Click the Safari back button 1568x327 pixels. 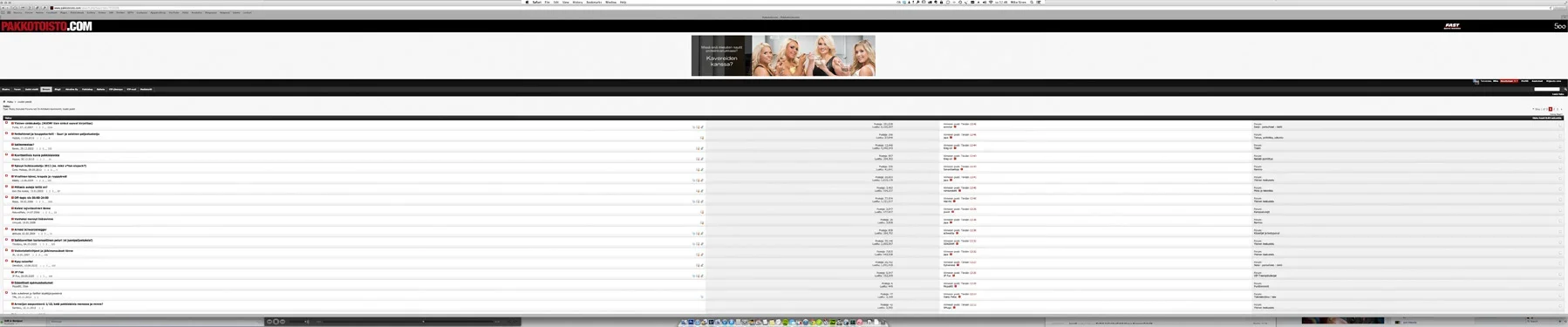[x=3, y=8]
